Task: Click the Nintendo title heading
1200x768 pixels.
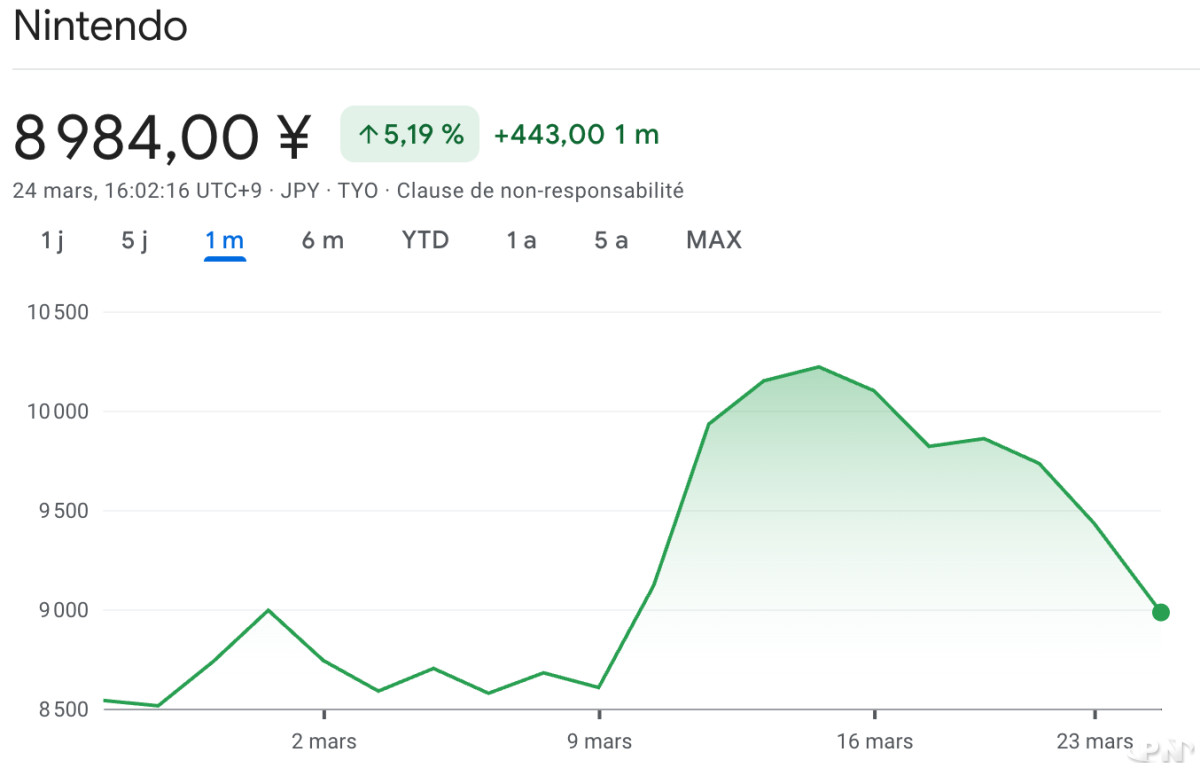Action: [x=100, y=27]
